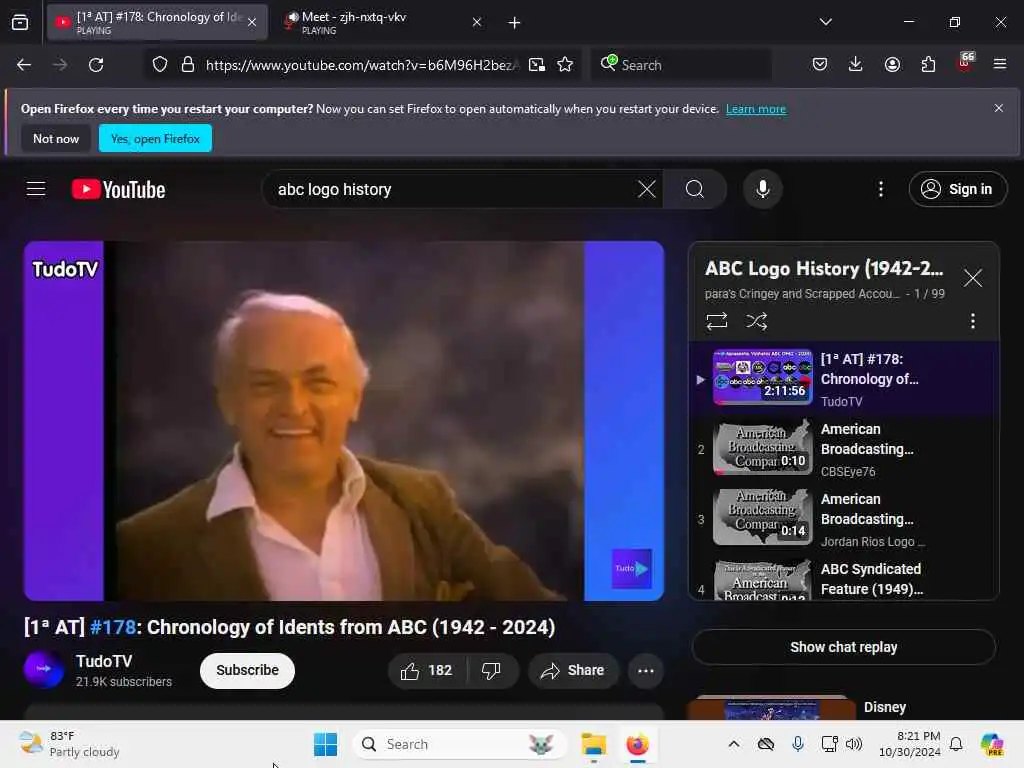Open playlist options three-dot menu

tap(972, 321)
